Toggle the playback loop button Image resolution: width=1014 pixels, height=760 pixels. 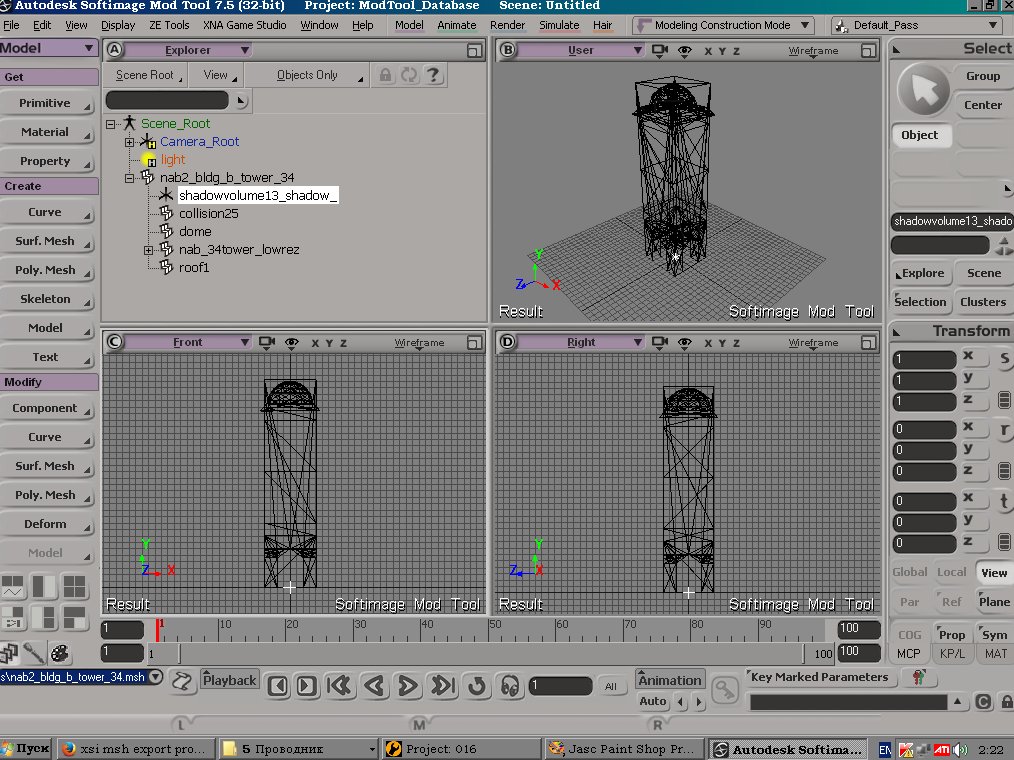[x=477, y=686]
